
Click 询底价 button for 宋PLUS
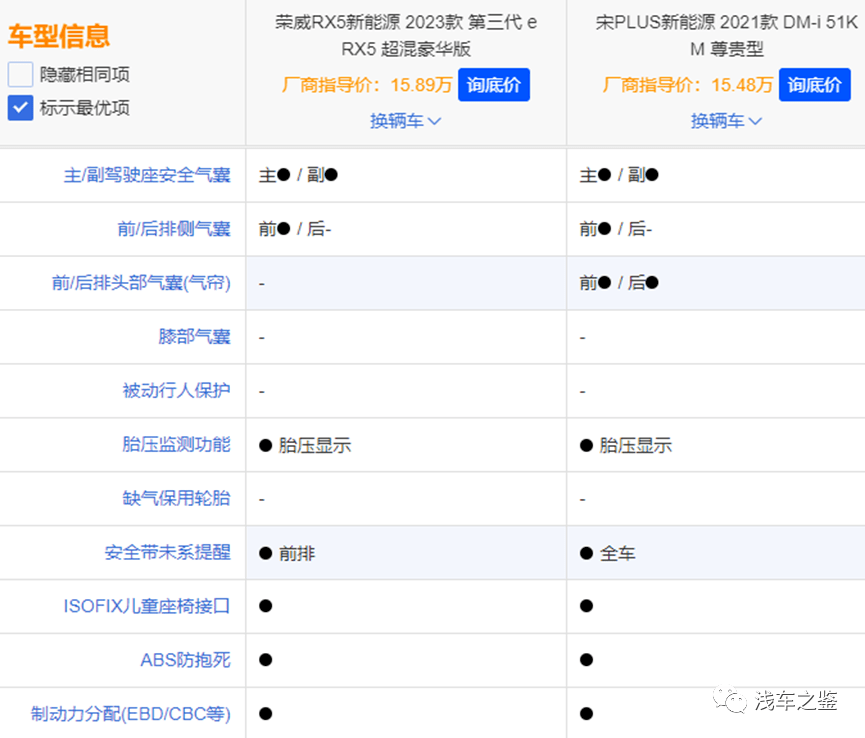coord(814,85)
